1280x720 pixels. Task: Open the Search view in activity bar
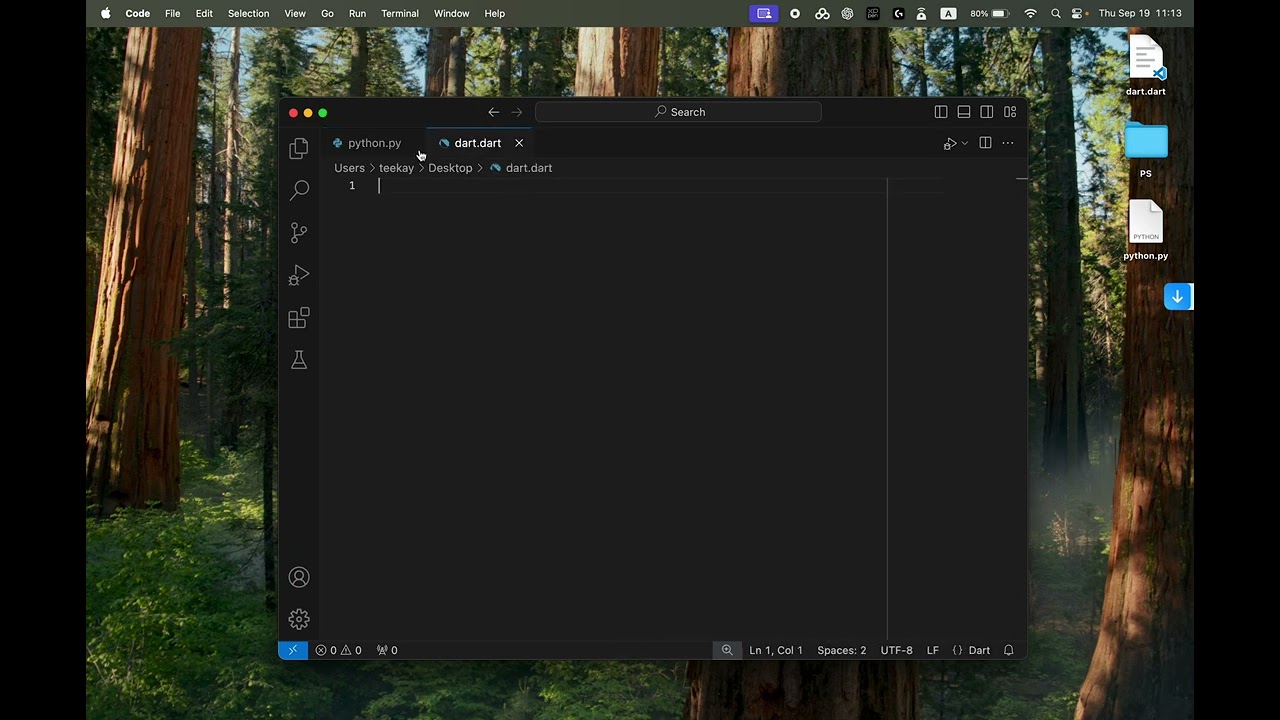pyautogui.click(x=298, y=190)
